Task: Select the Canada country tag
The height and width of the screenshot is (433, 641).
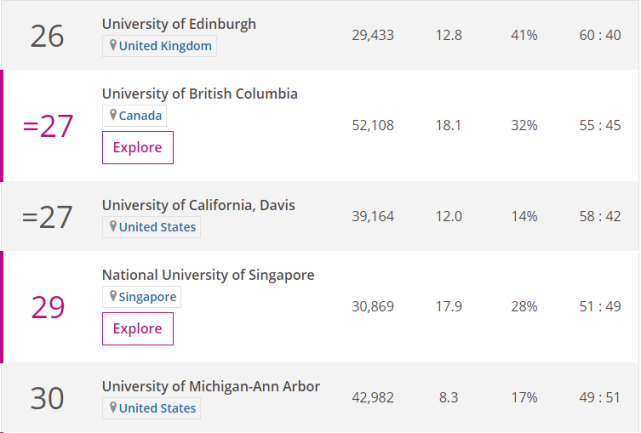Action: 140,116
